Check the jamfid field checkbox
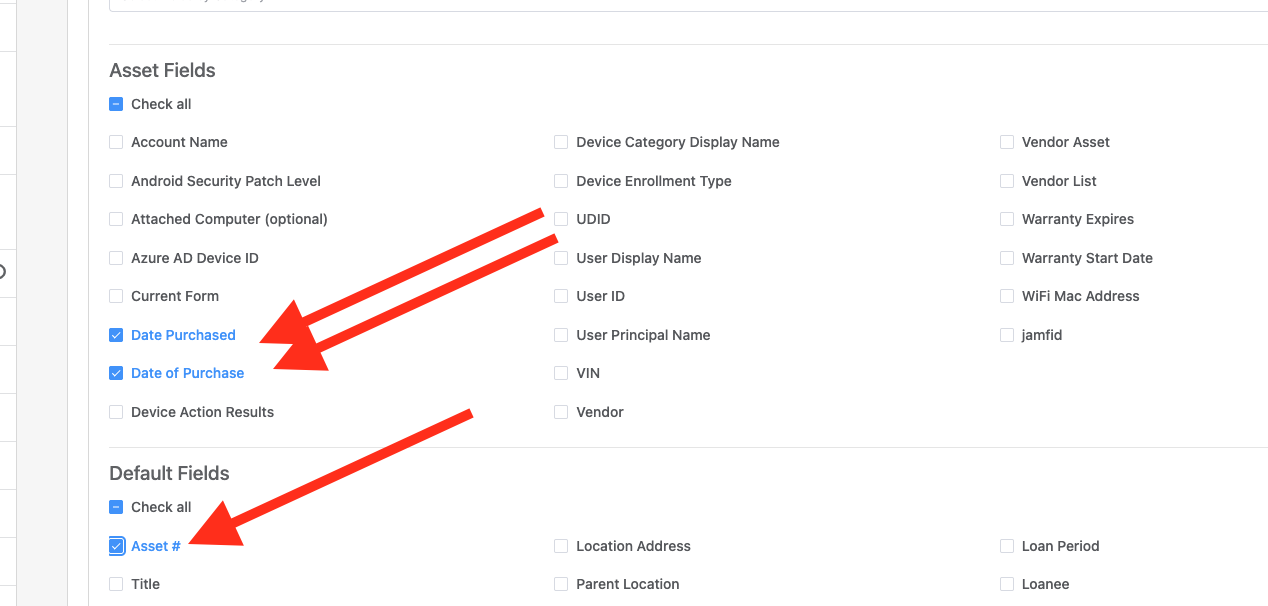 (x=1006, y=334)
